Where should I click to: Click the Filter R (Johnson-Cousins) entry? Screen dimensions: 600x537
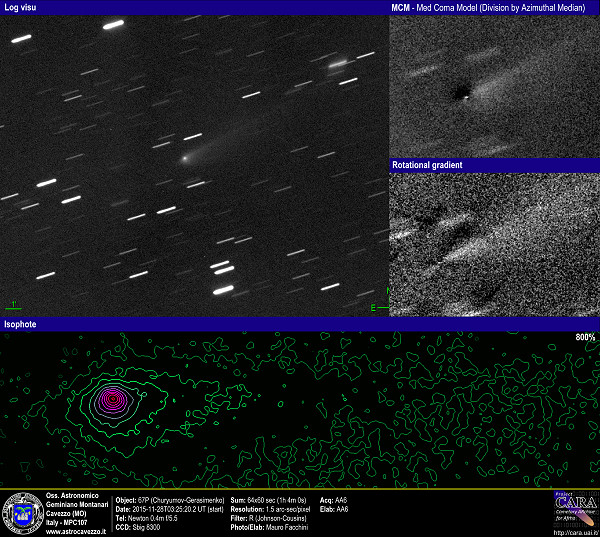[x=262, y=519]
